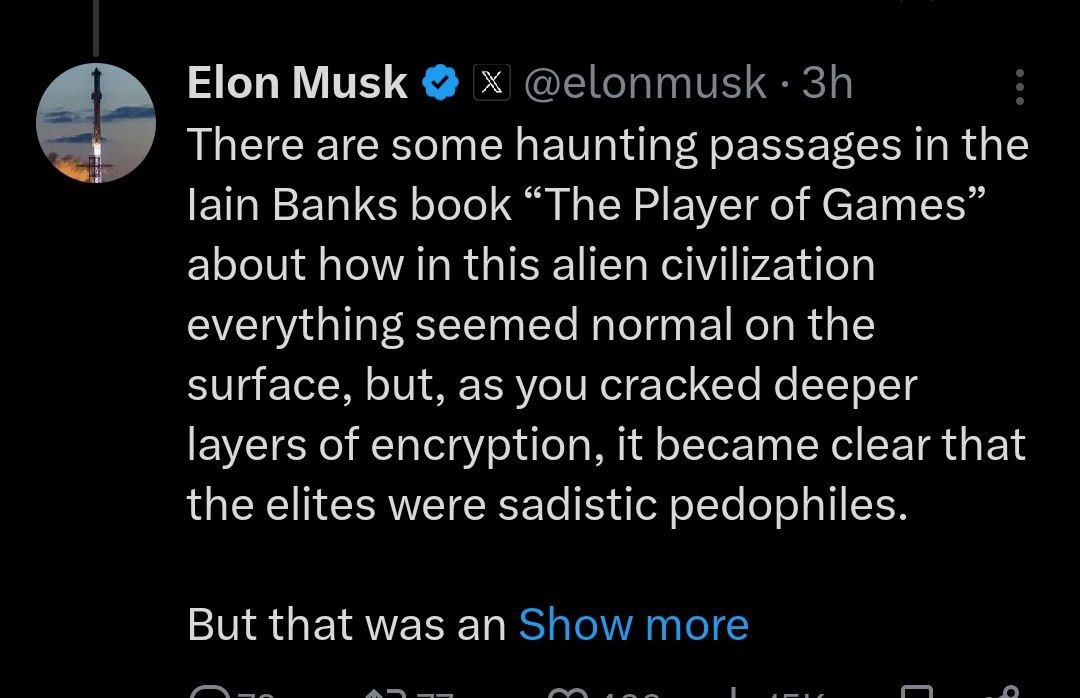The width and height of the screenshot is (1080, 698).
Task: Open the @elonmusk handle link
Action: pos(645,83)
